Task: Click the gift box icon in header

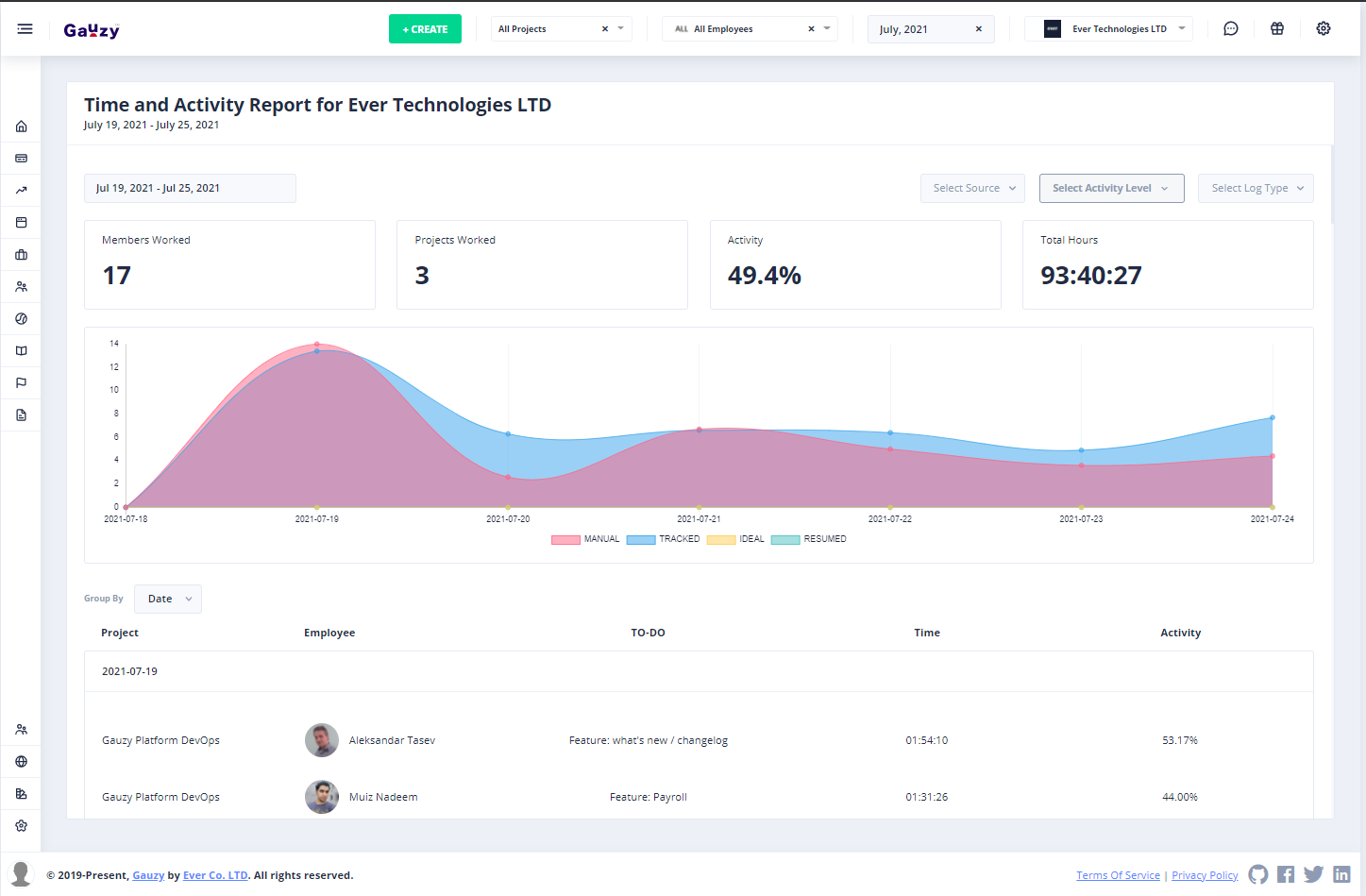Action: pyautogui.click(x=1277, y=29)
